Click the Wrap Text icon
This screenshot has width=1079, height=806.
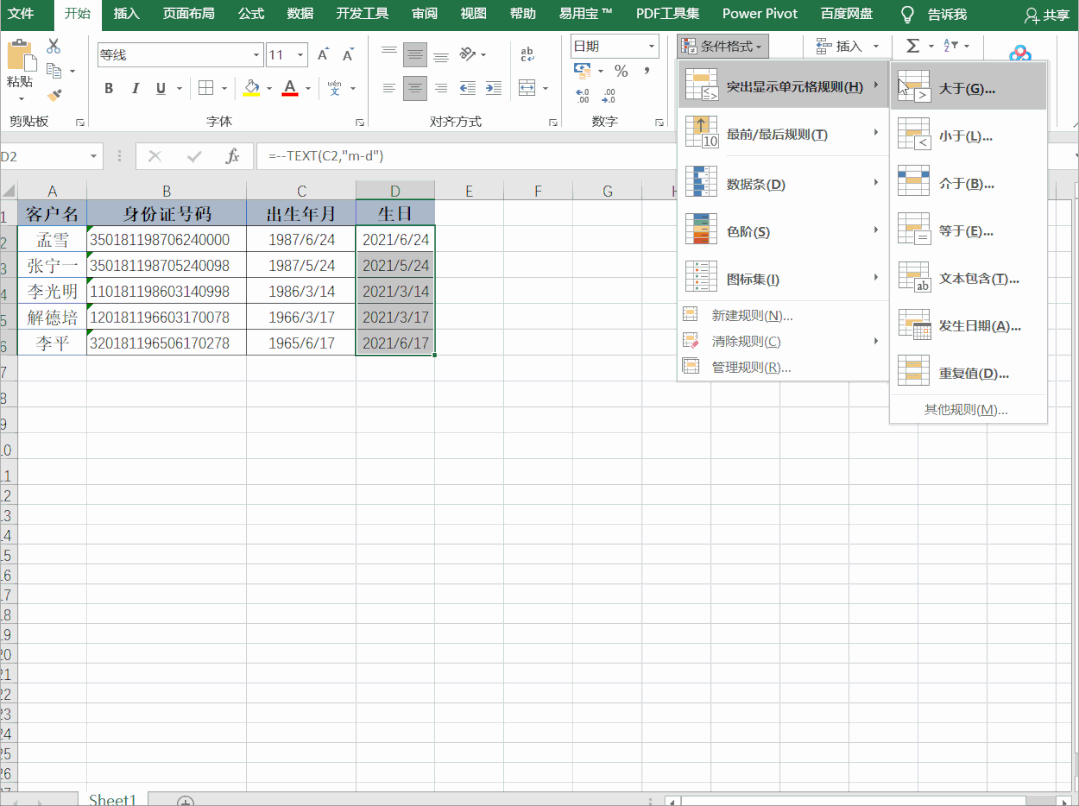[527, 54]
